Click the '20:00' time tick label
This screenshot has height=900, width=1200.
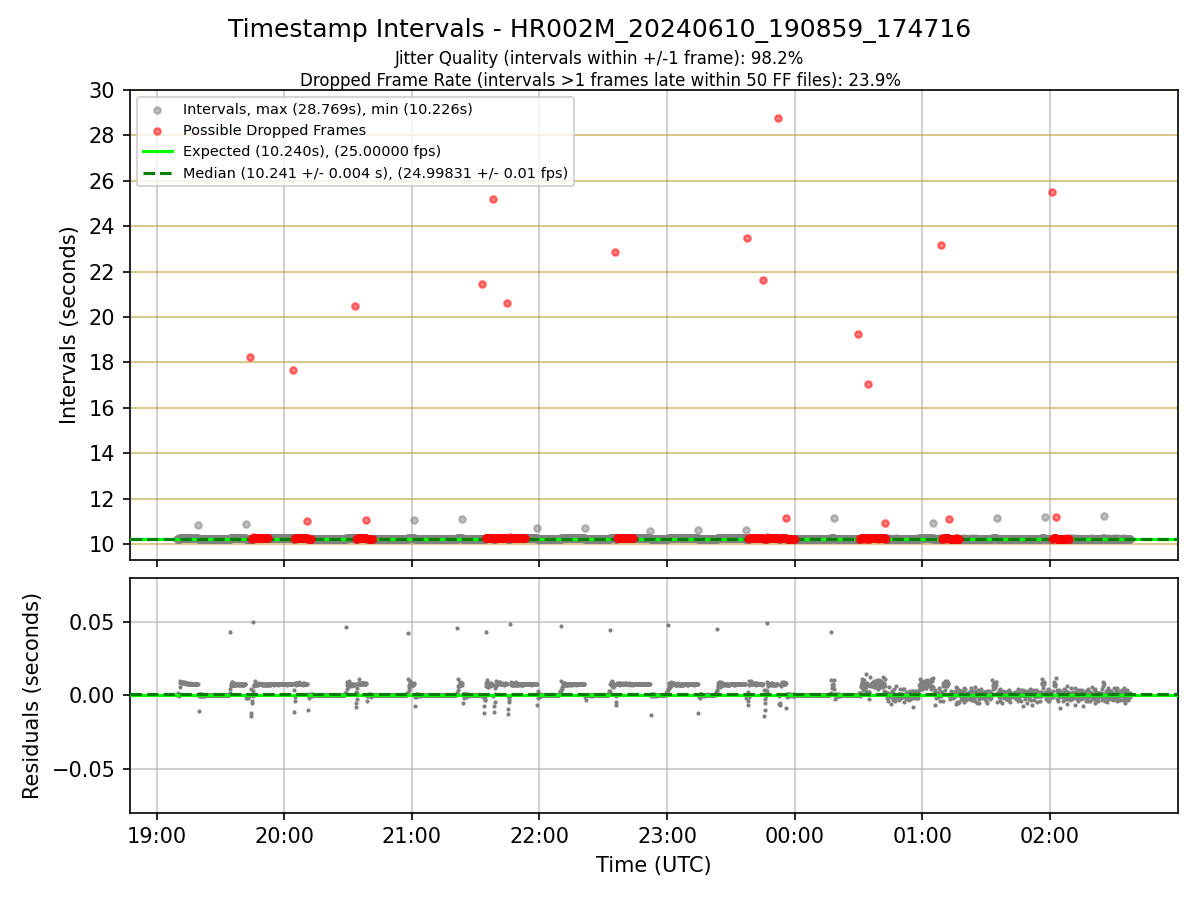point(284,834)
